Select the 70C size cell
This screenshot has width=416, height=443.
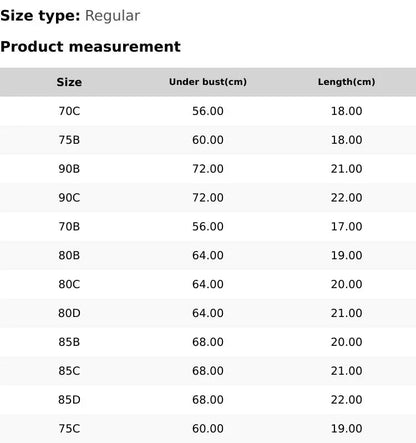69,111
